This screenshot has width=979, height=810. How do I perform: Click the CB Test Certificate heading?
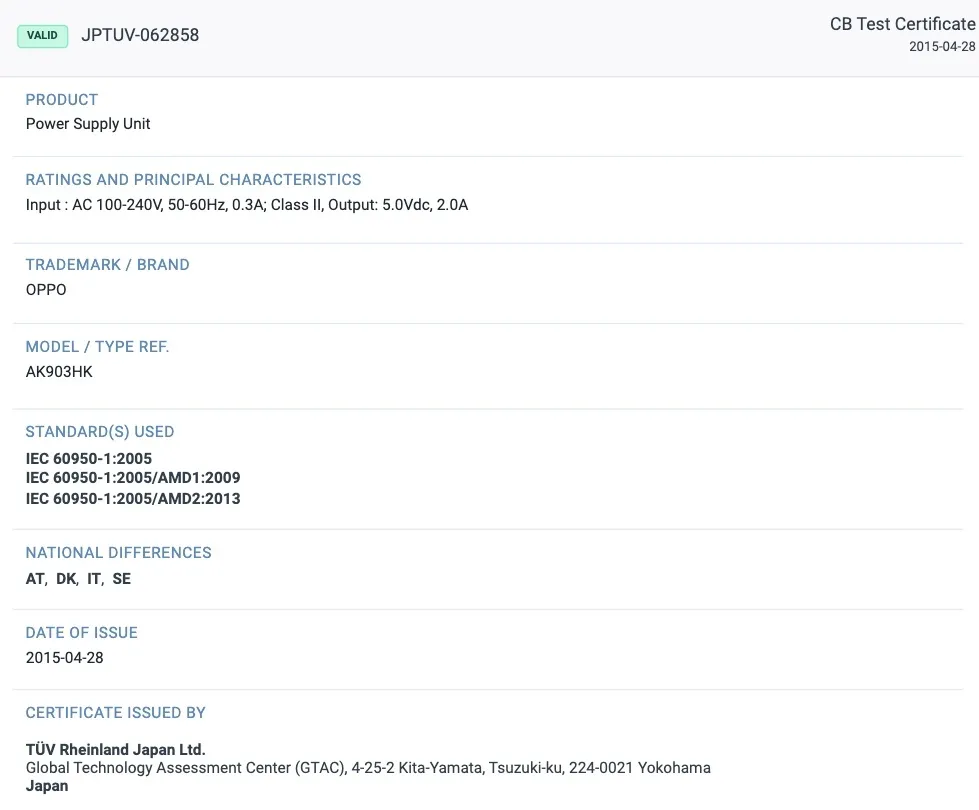(x=902, y=24)
